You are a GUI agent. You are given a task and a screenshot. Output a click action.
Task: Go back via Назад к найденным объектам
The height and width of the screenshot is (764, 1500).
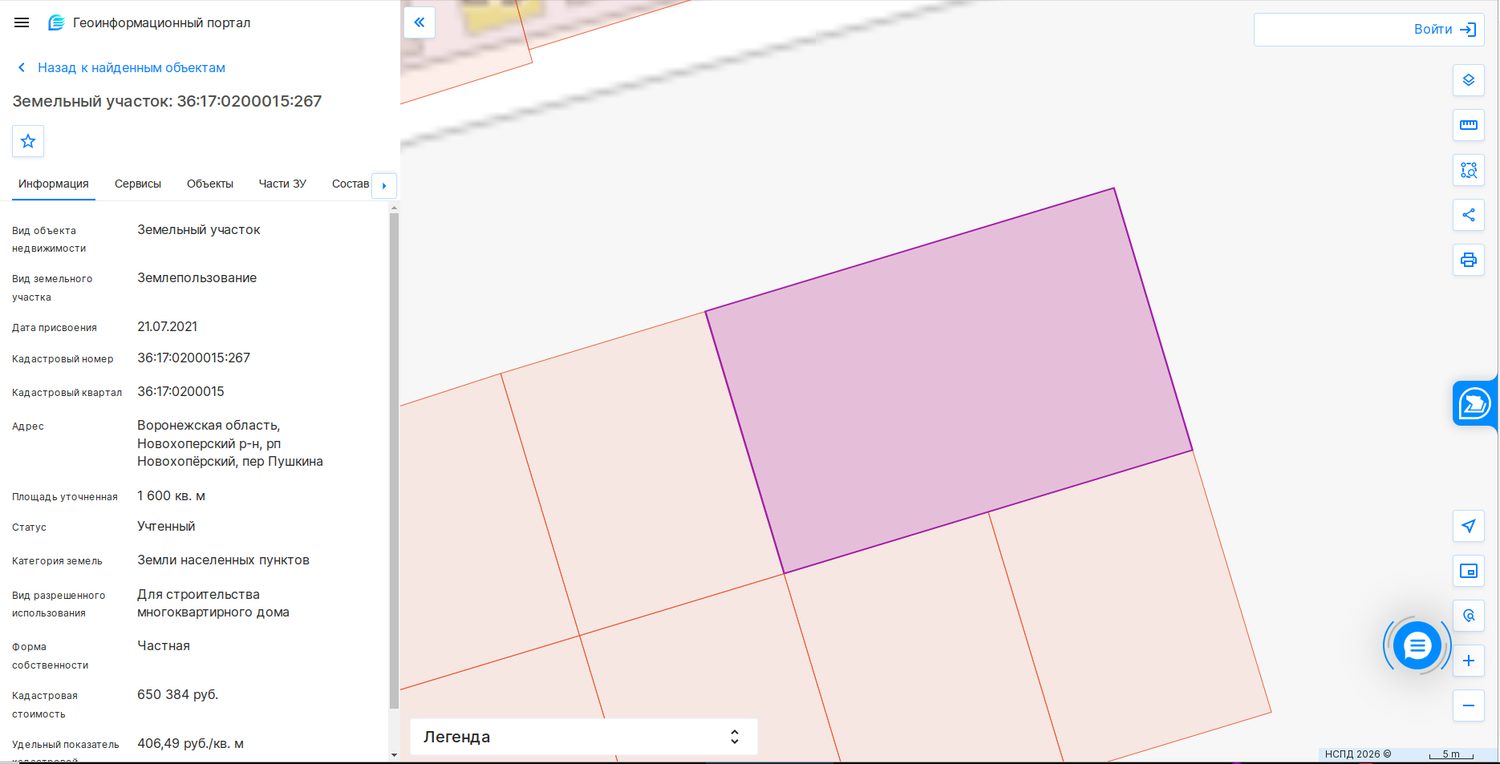point(121,68)
